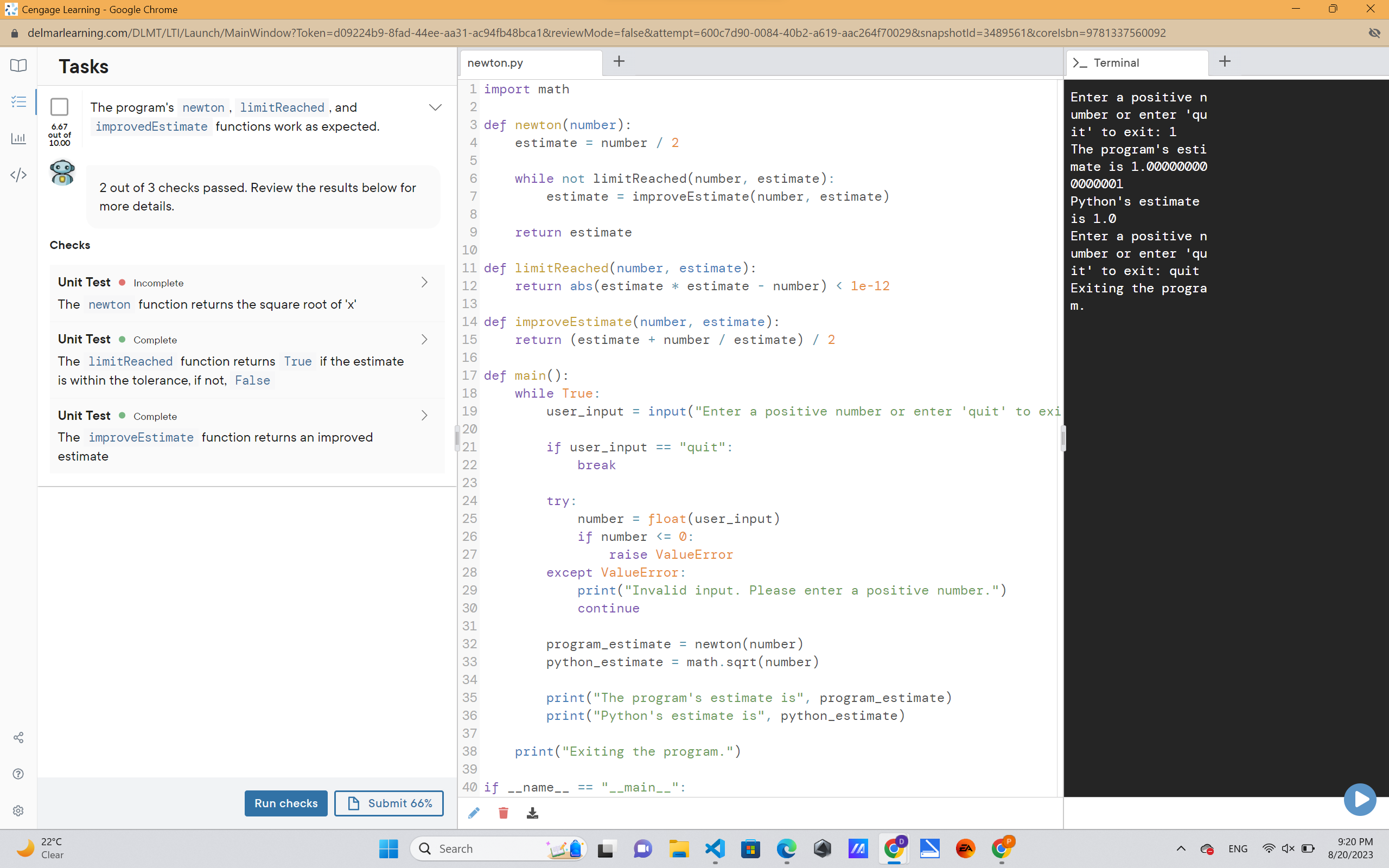Open the grades bar-chart panel
This screenshot has width=1389, height=868.
tap(18, 138)
